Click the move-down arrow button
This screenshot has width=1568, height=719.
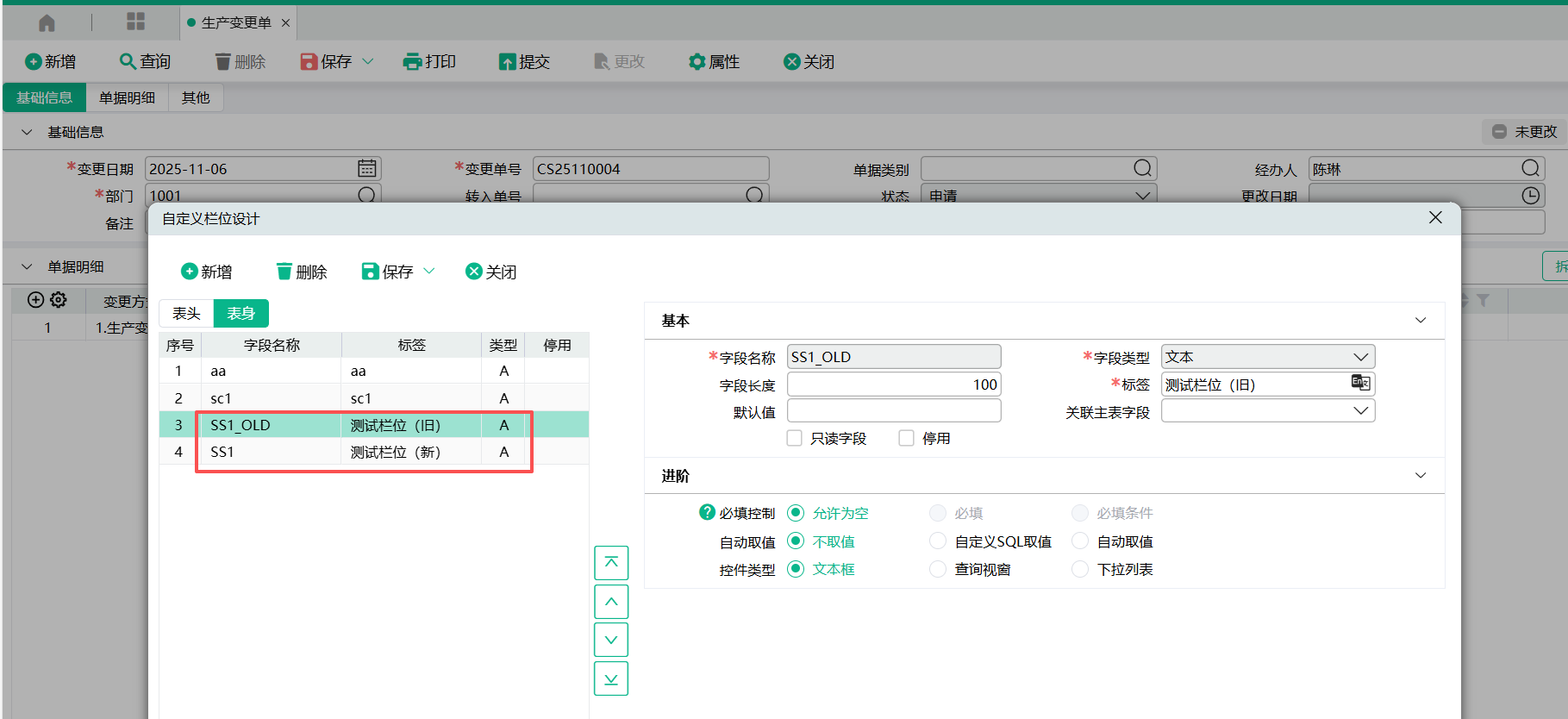click(610, 640)
